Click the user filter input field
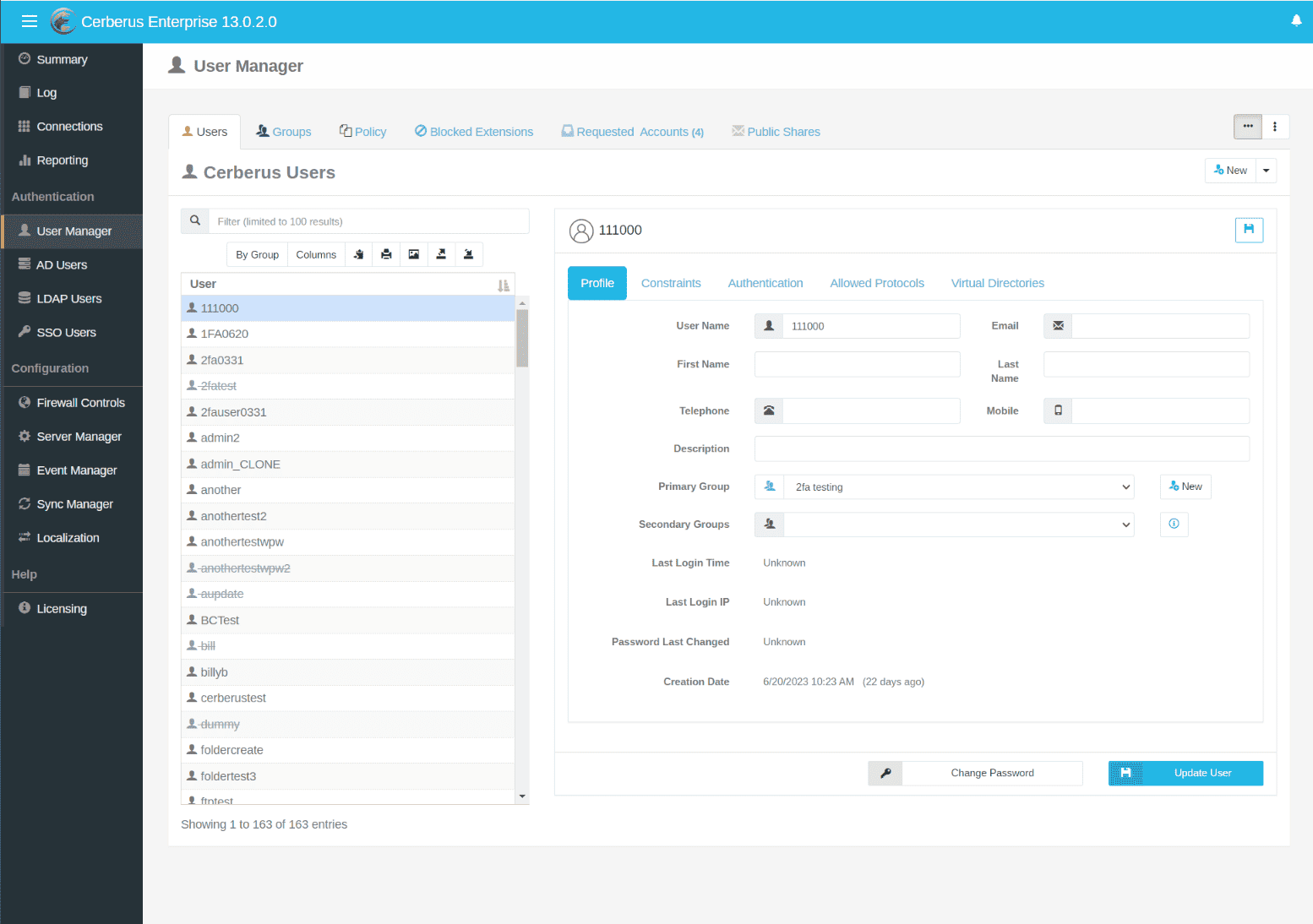Viewport: 1313px width, 924px height. [x=369, y=221]
